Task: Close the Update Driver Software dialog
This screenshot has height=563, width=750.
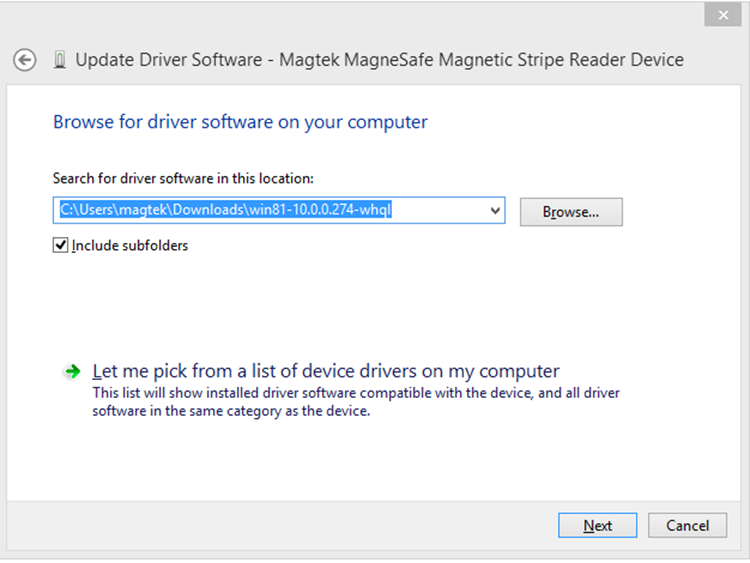Action: click(723, 15)
